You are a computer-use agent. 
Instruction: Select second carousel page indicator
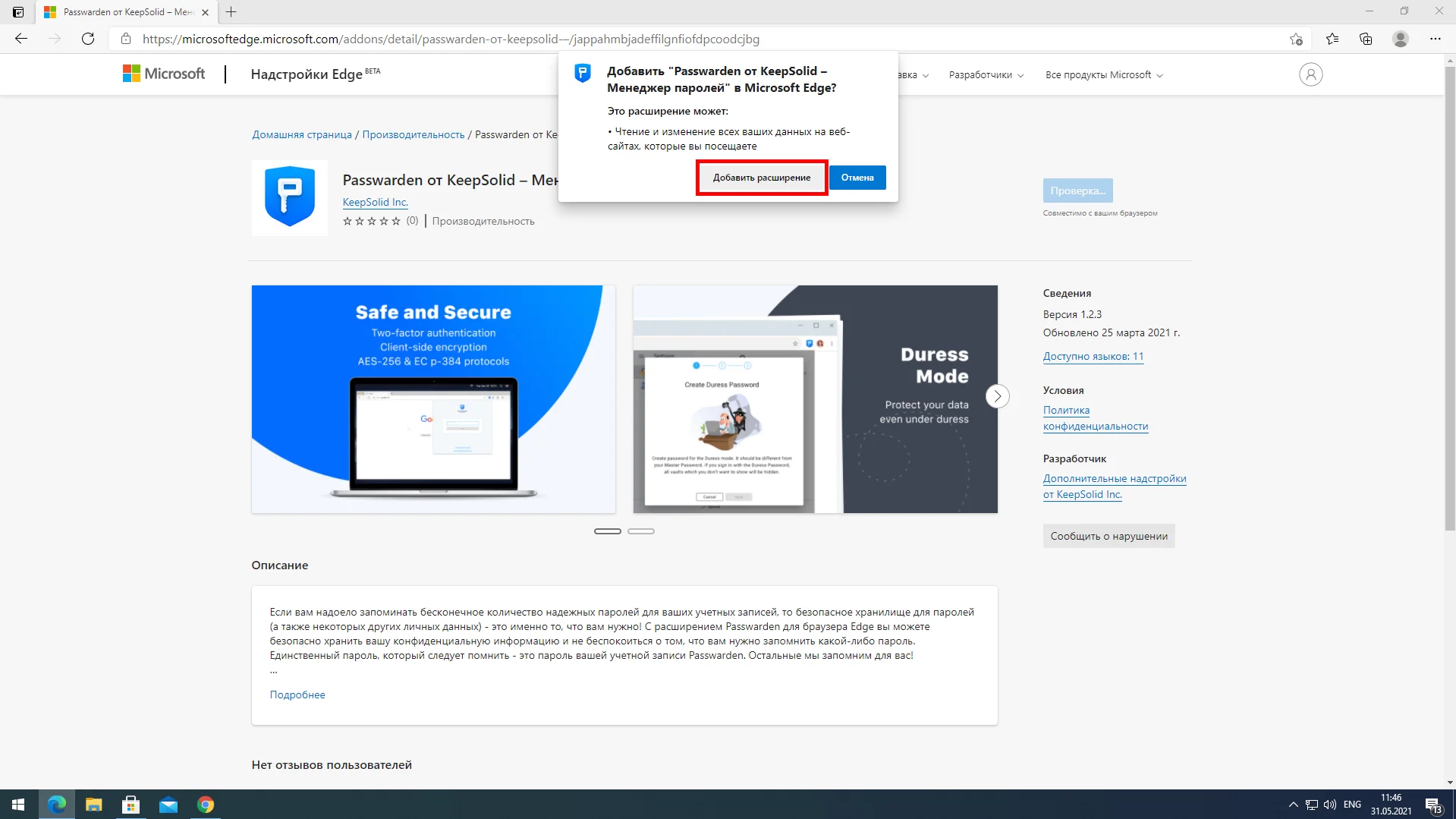[641, 531]
